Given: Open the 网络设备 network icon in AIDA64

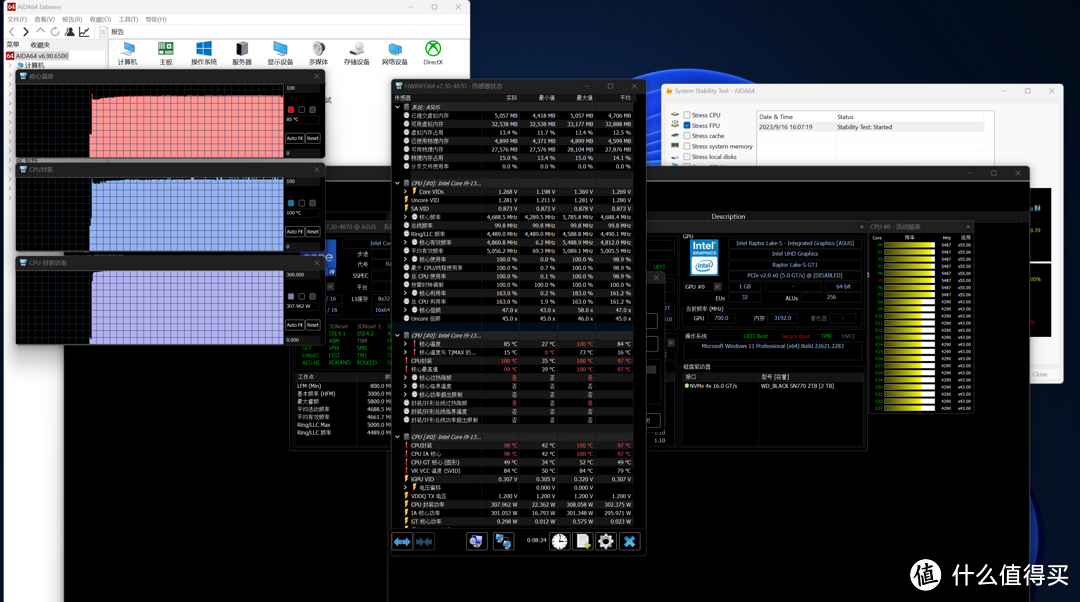Looking at the screenshot, I should (395, 53).
